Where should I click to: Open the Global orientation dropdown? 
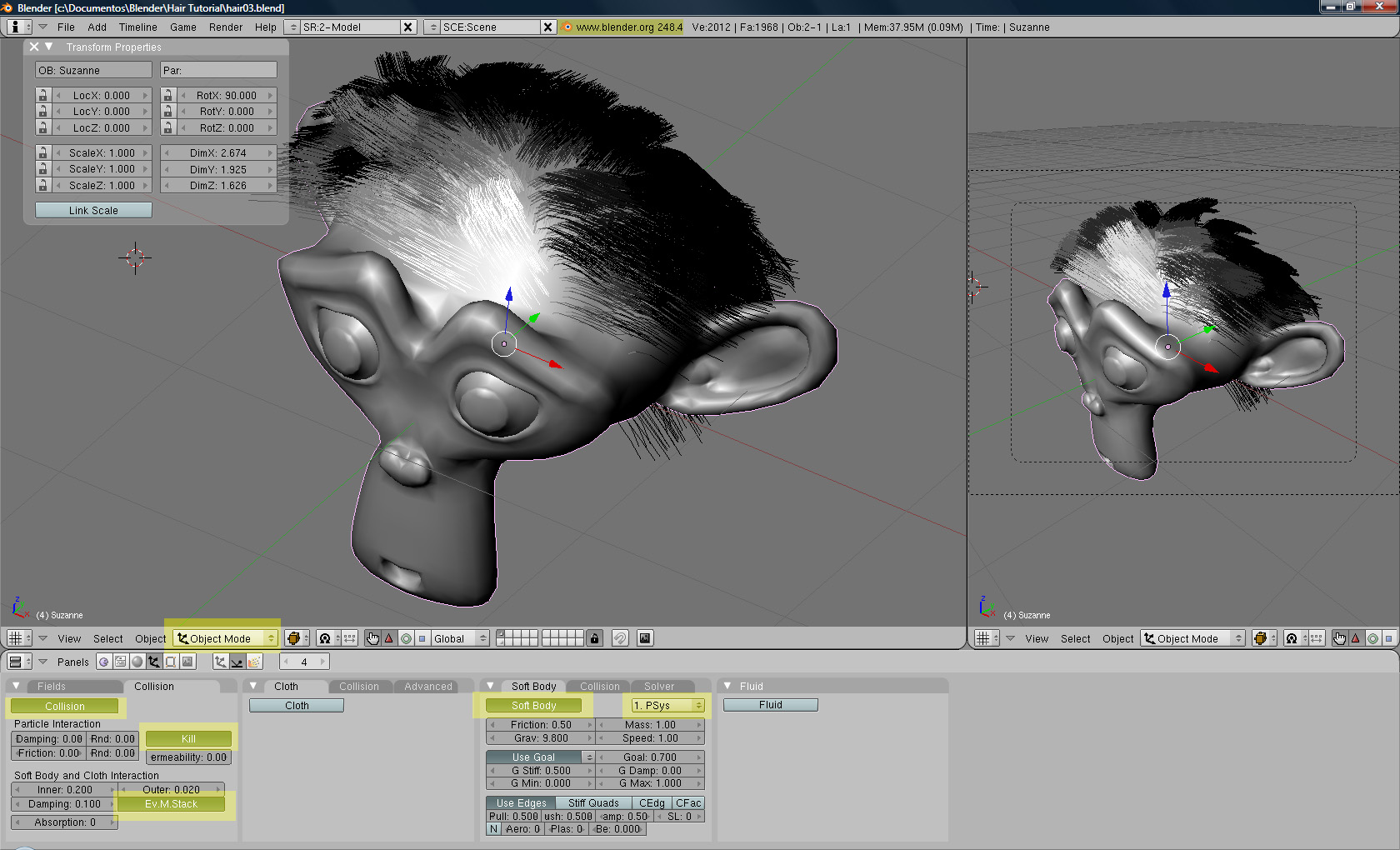coord(460,638)
